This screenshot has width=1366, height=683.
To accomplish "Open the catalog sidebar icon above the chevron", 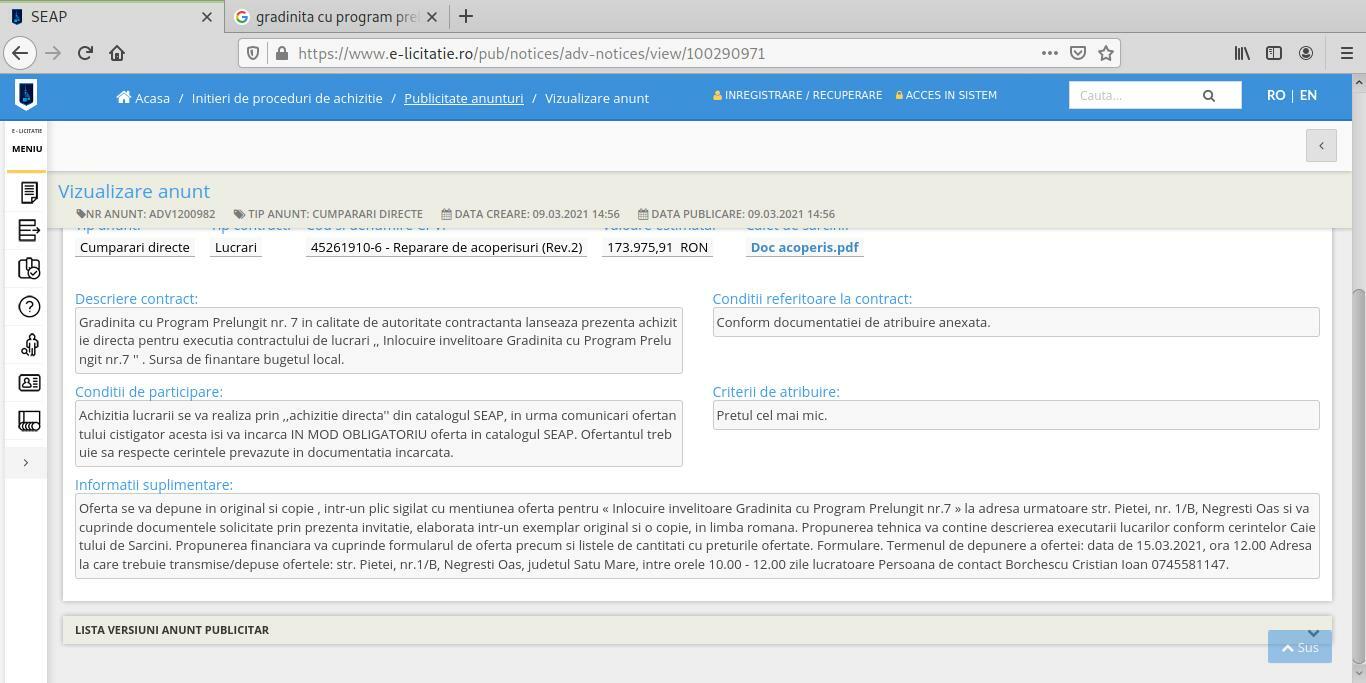I will click(29, 421).
